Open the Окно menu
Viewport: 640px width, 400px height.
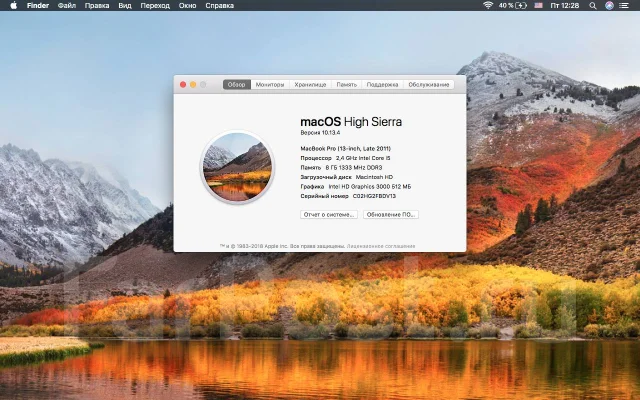point(187,5)
